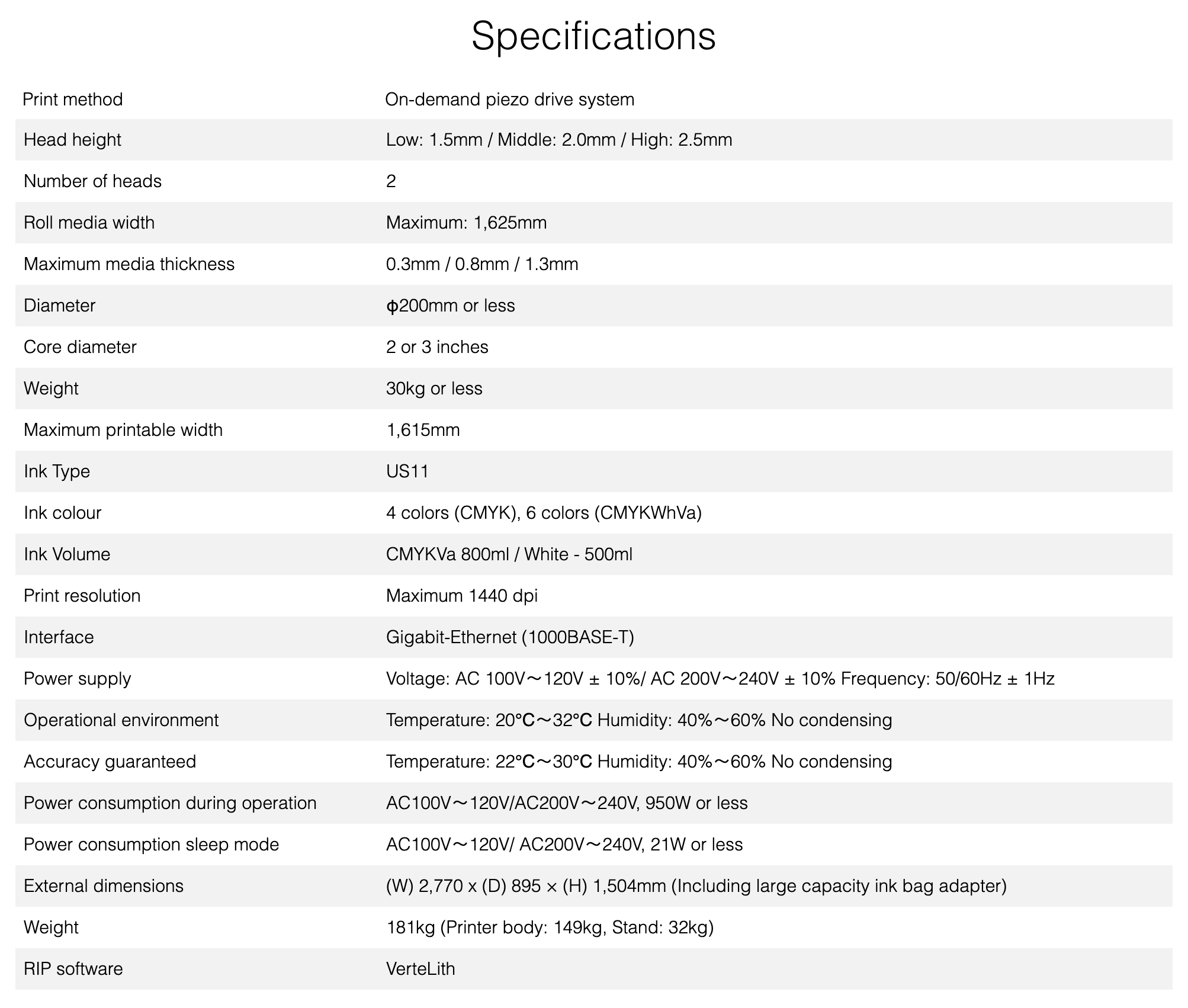The image size is (1188, 1008).
Task: Click the Maximum media thickness label
Action: pyautogui.click(x=129, y=264)
